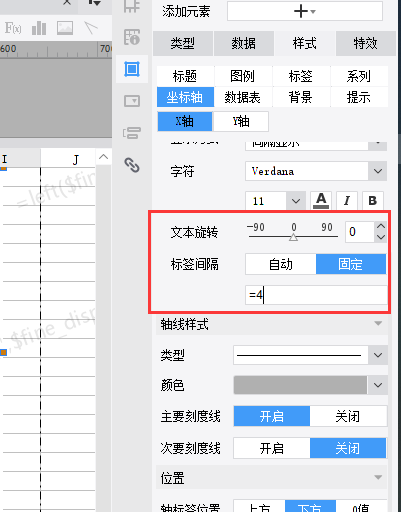Viewport: 401px width, 512px height.
Task: Toggle italic font style
Action: click(x=347, y=201)
